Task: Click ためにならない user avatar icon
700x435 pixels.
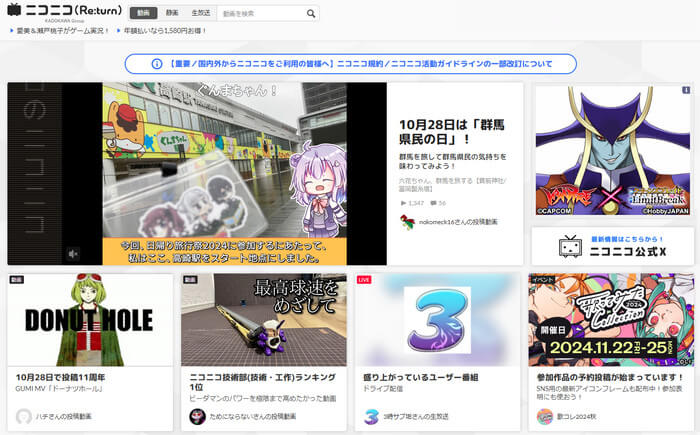Action: (x=197, y=416)
